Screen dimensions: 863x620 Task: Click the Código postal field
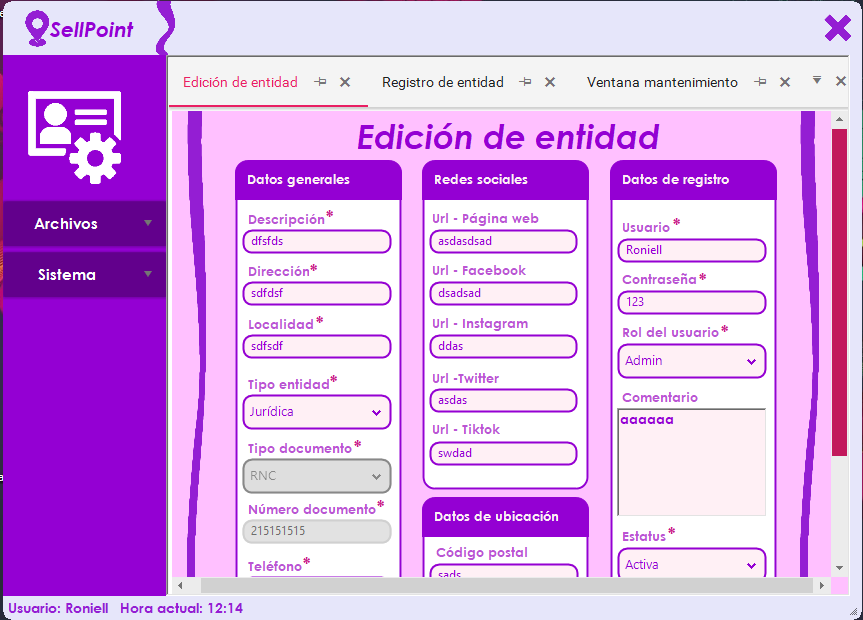504,571
